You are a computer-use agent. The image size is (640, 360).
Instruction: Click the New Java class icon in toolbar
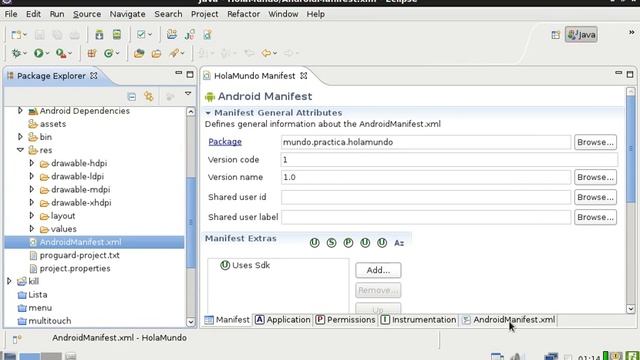(x=189, y=35)
